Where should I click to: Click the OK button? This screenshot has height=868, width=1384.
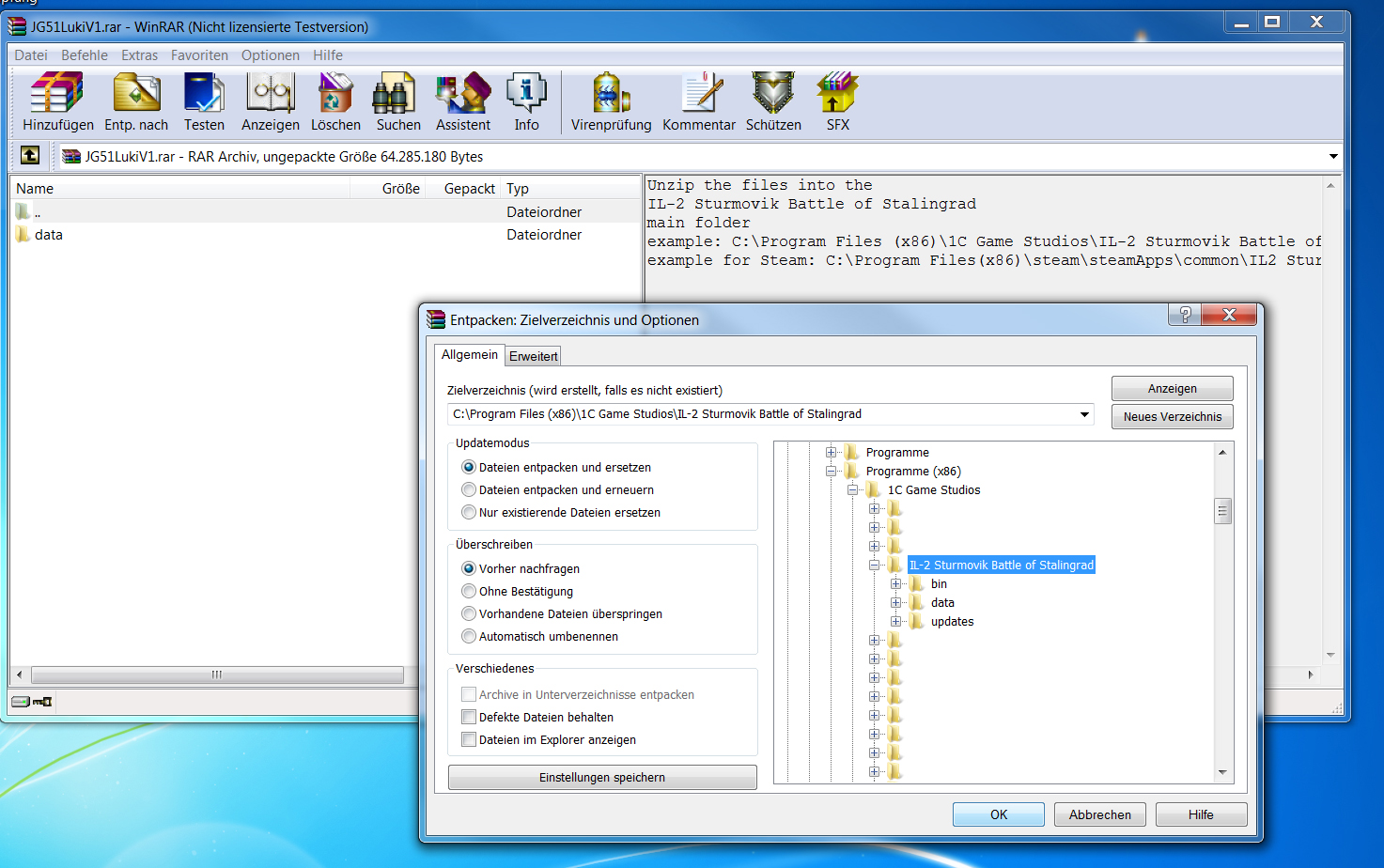999,814
